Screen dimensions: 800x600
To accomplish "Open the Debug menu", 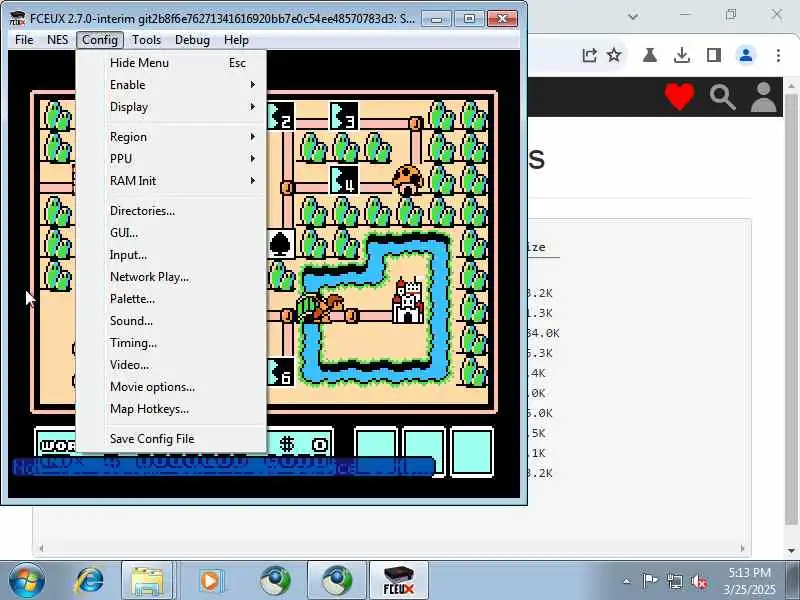I will pos(192,40).
